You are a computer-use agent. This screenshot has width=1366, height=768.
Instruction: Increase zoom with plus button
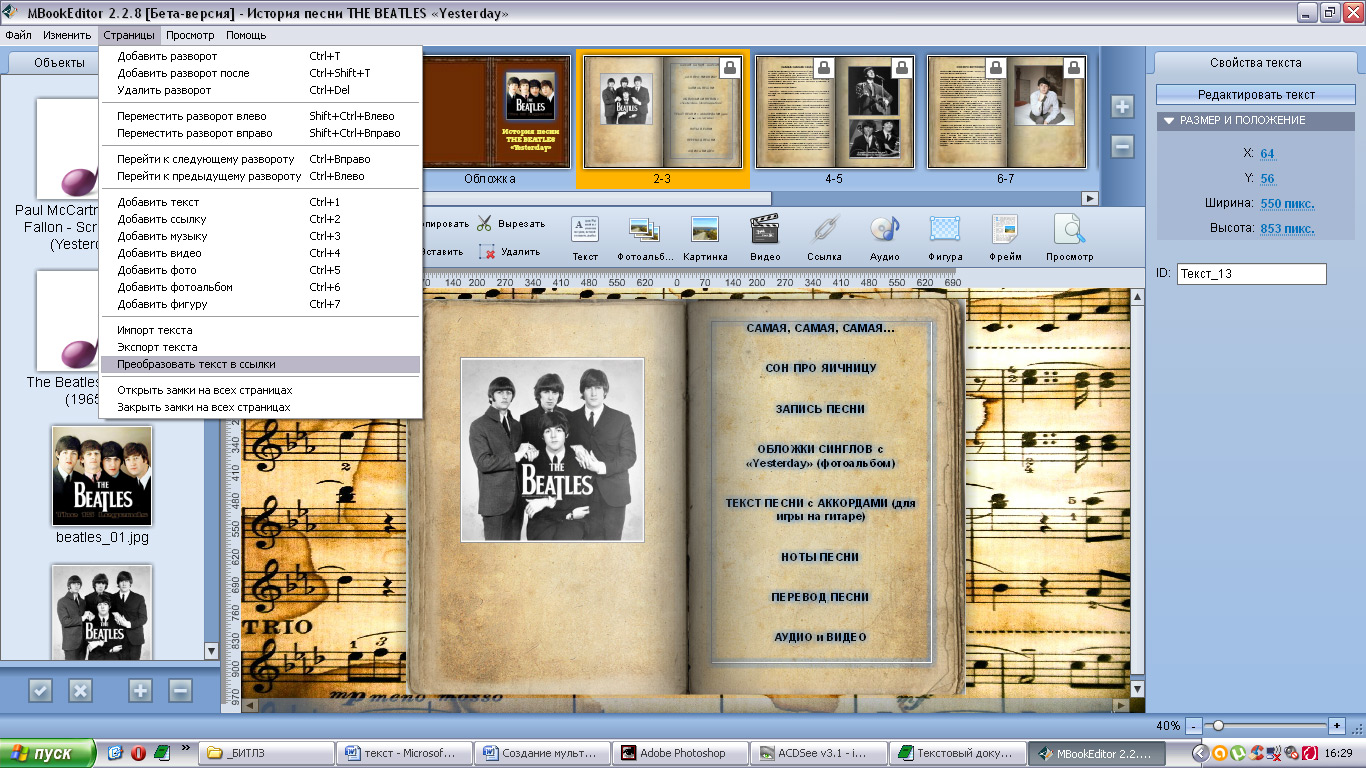1337,725
